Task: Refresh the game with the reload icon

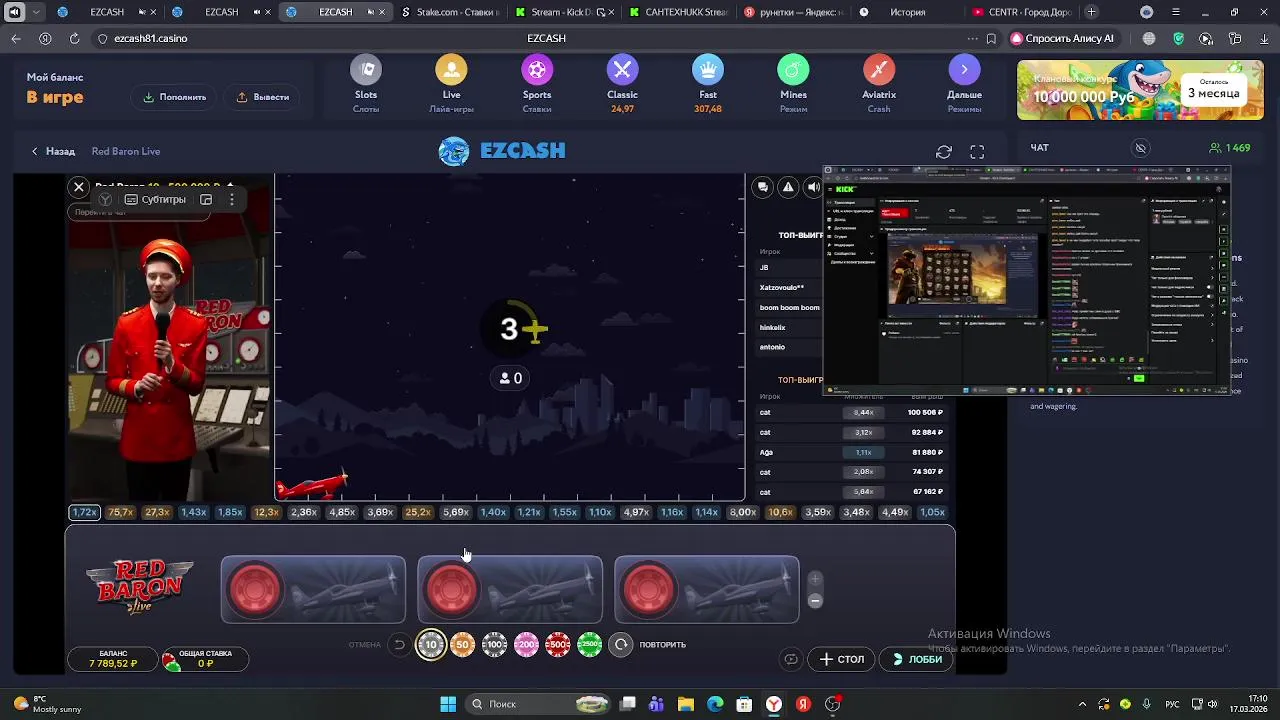Action: click(944, 152)
